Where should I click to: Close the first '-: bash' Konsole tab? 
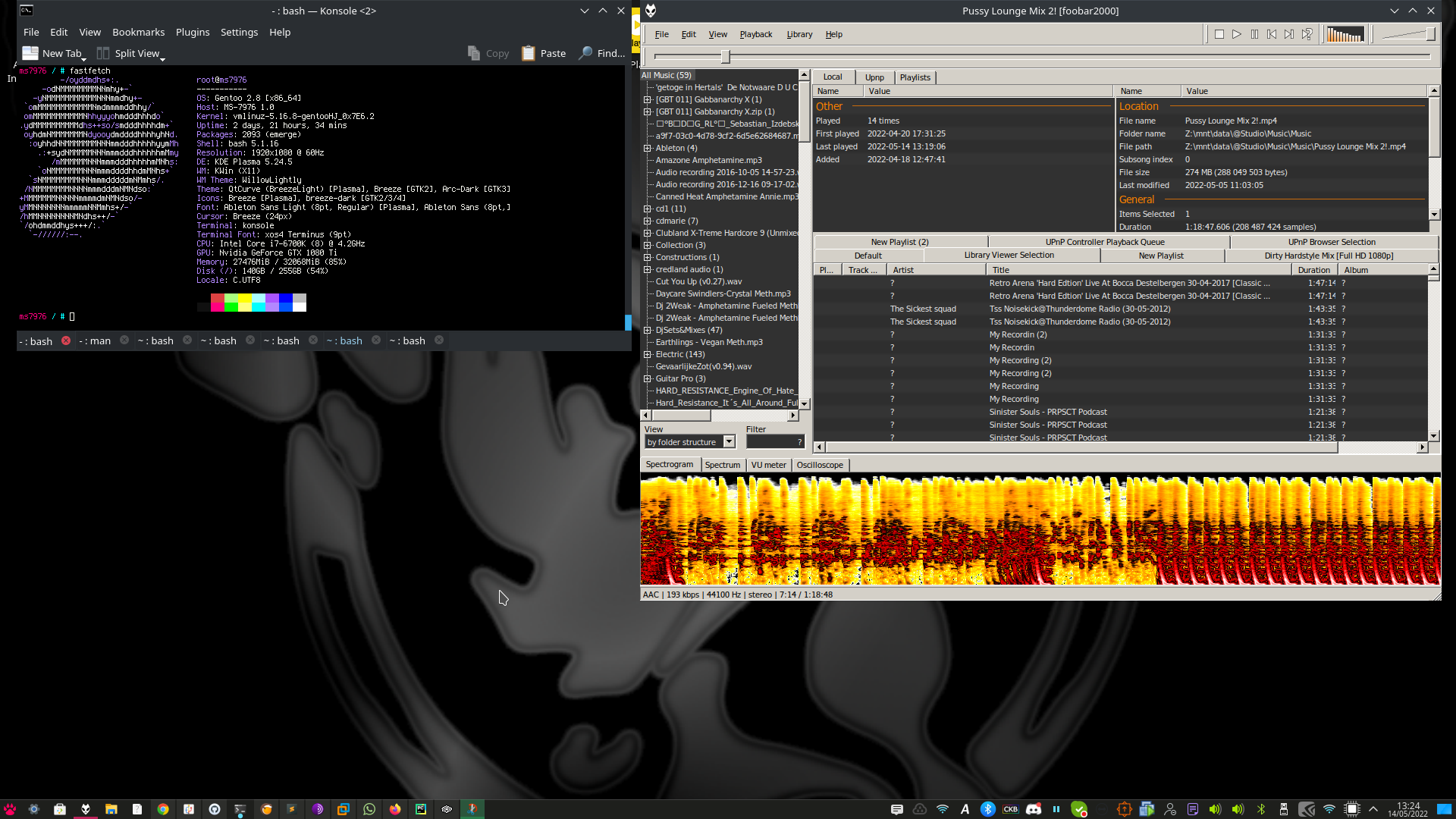tap(66, 340)
